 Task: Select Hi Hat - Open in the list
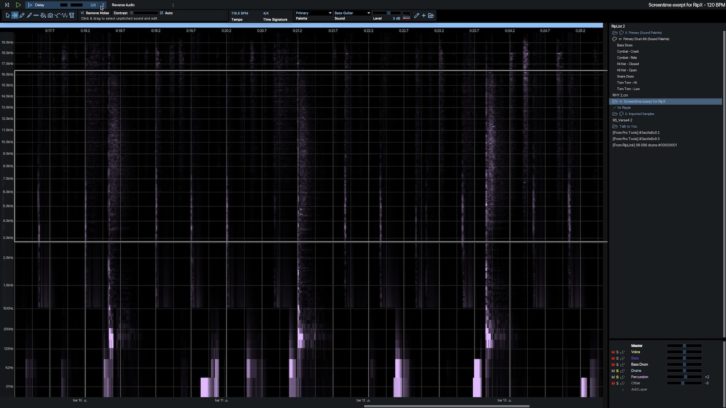coord(627,70)
